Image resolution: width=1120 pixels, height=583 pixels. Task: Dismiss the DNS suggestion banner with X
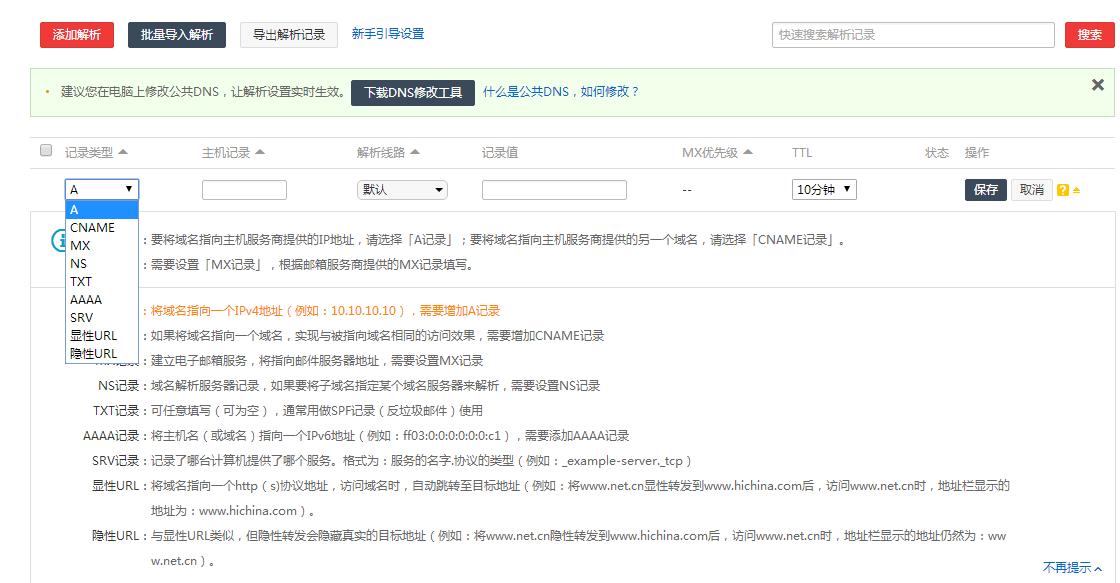pyautogui.click(x=1098, y=84)
